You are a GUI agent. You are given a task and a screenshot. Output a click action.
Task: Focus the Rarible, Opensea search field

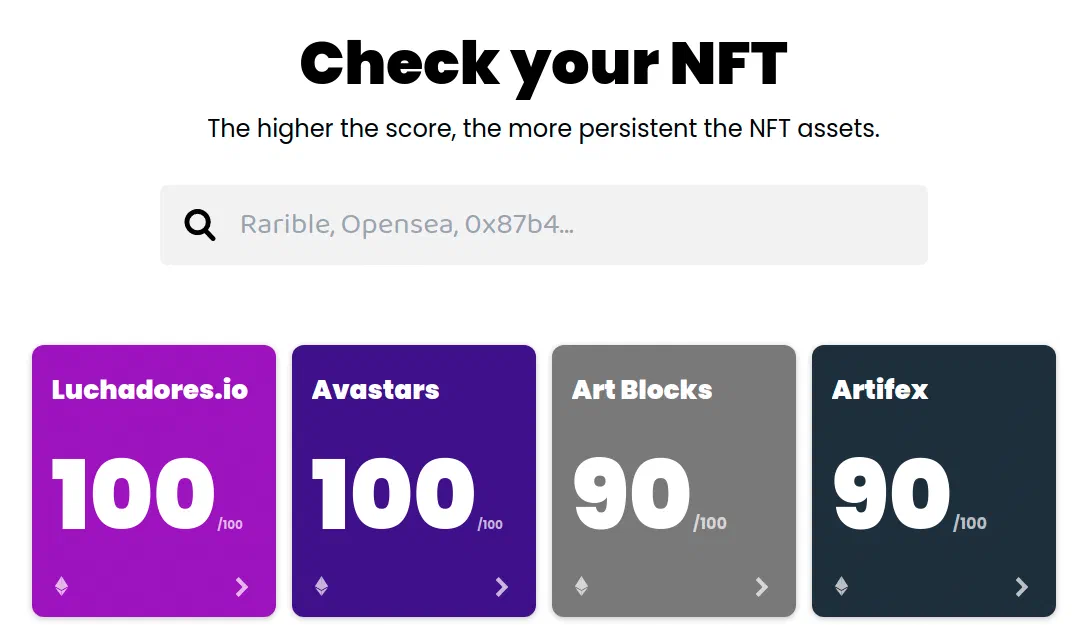pyautogui.click(x=544, y=225)
